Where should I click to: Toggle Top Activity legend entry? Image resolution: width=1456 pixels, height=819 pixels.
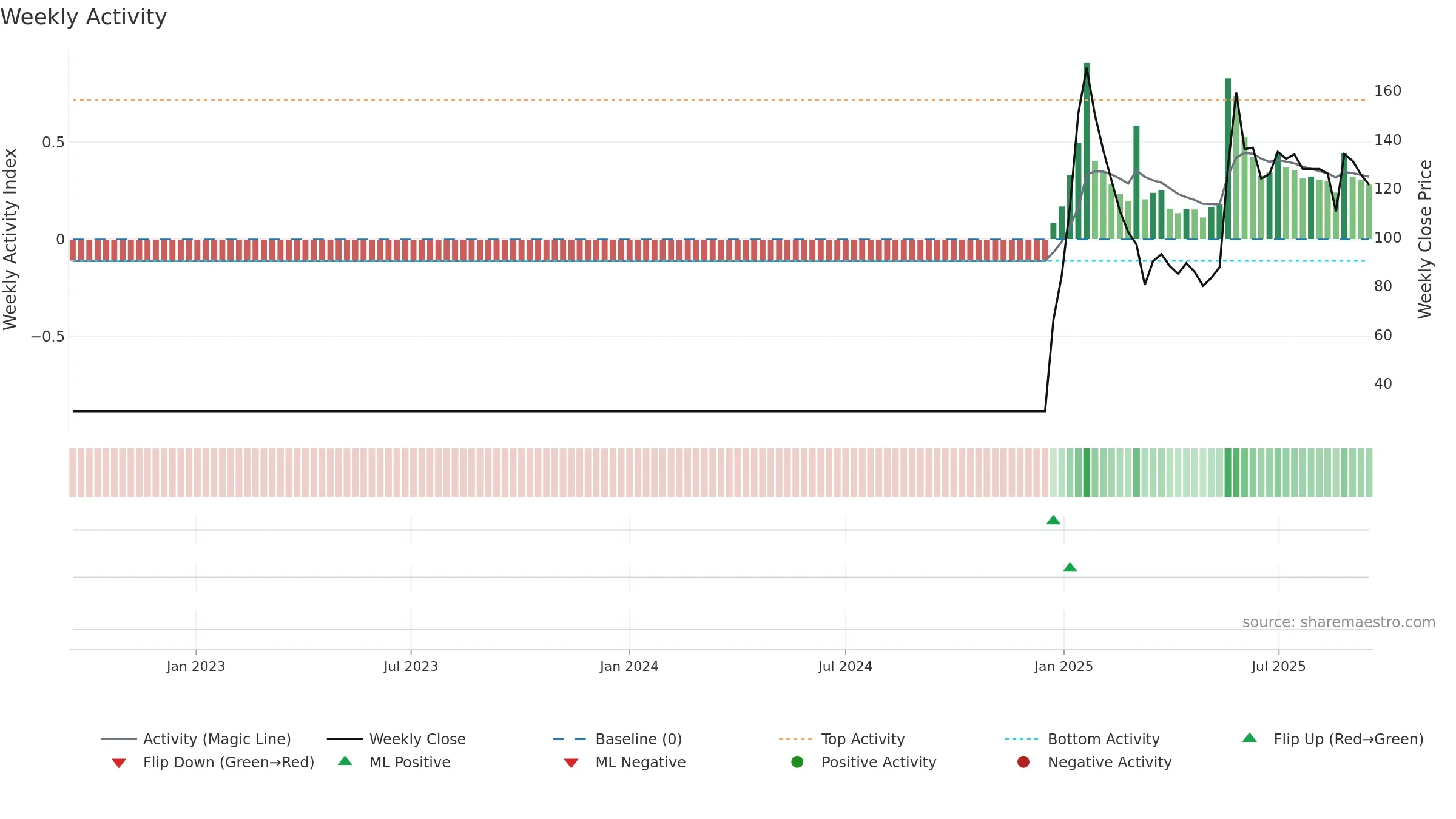[x=841, y=739]
